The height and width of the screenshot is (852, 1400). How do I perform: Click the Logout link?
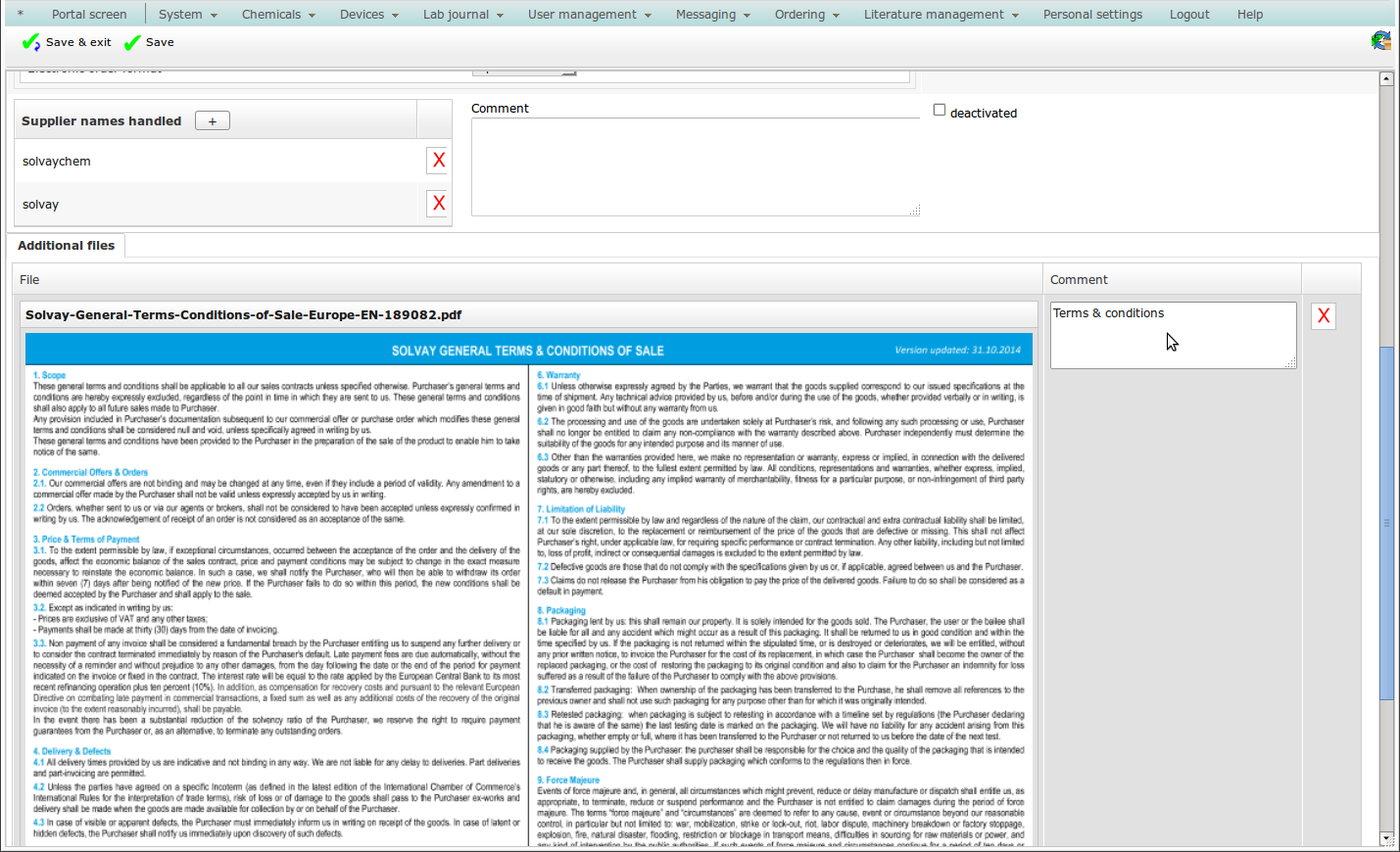(x=1189, y=15)
